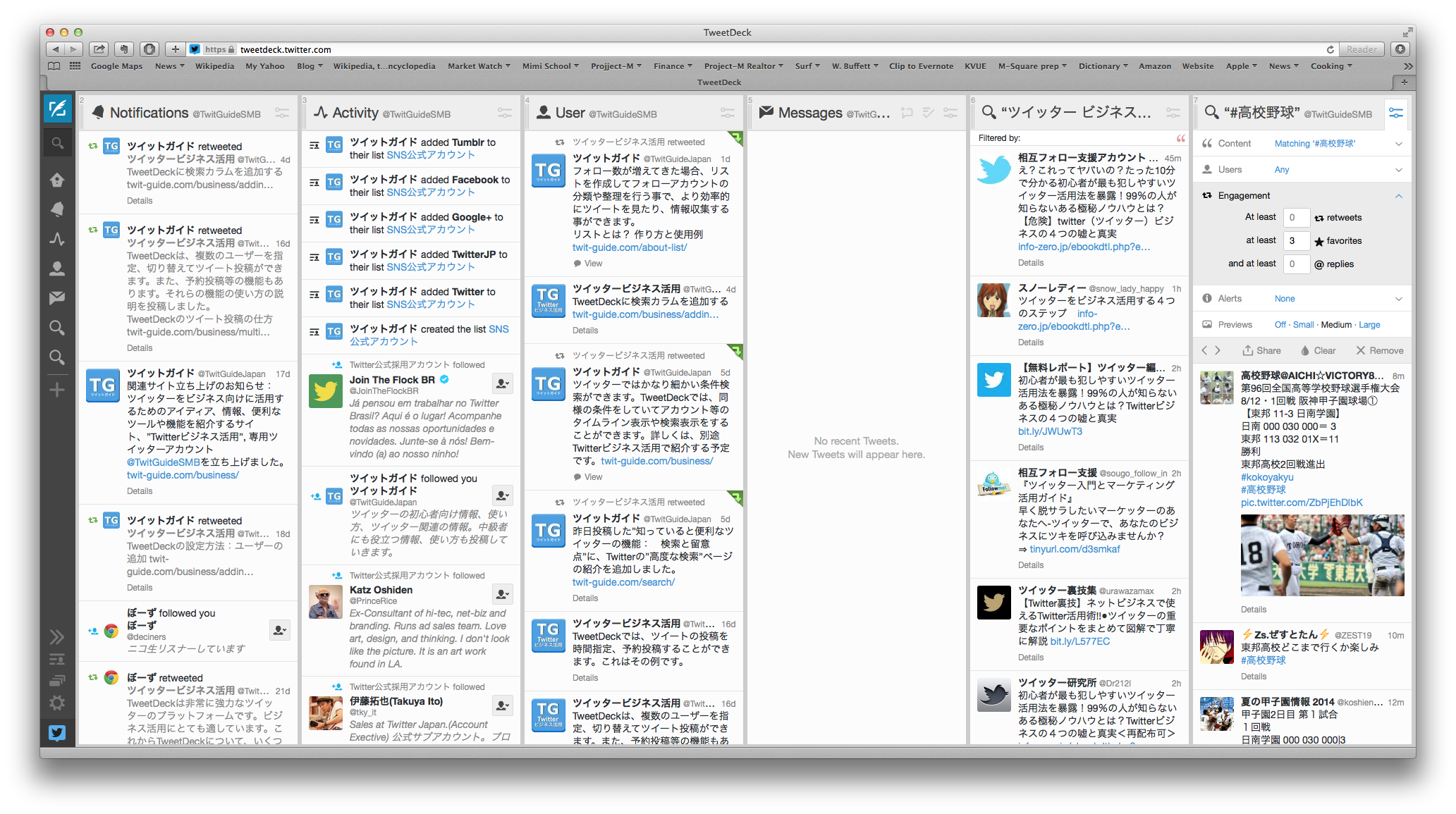Screen dimensions: 1456x814
Task: Click スノーレディー avatar in search column
Action: [x=993, y=300]
